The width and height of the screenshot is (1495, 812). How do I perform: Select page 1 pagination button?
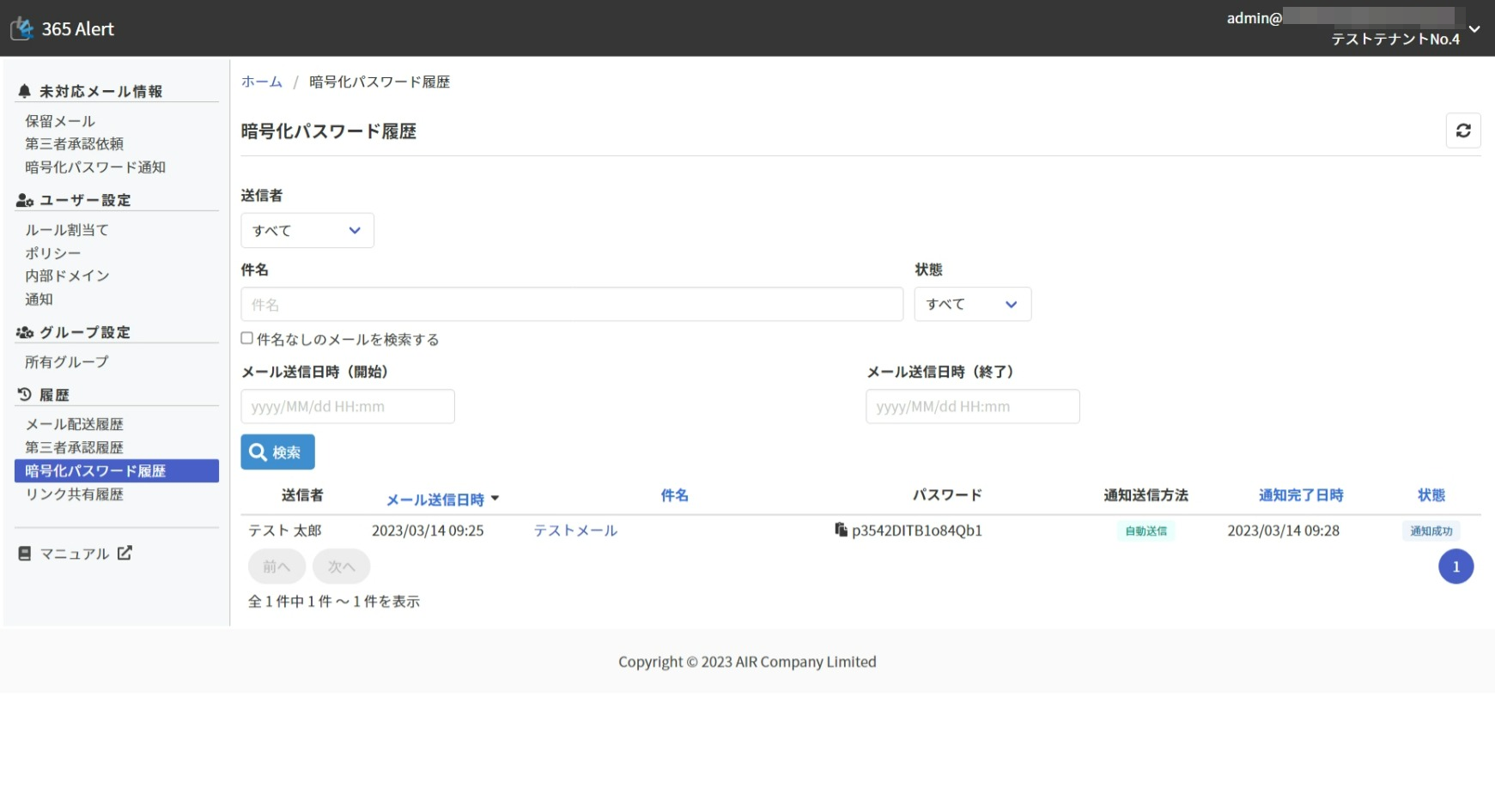coord(1455,567)
